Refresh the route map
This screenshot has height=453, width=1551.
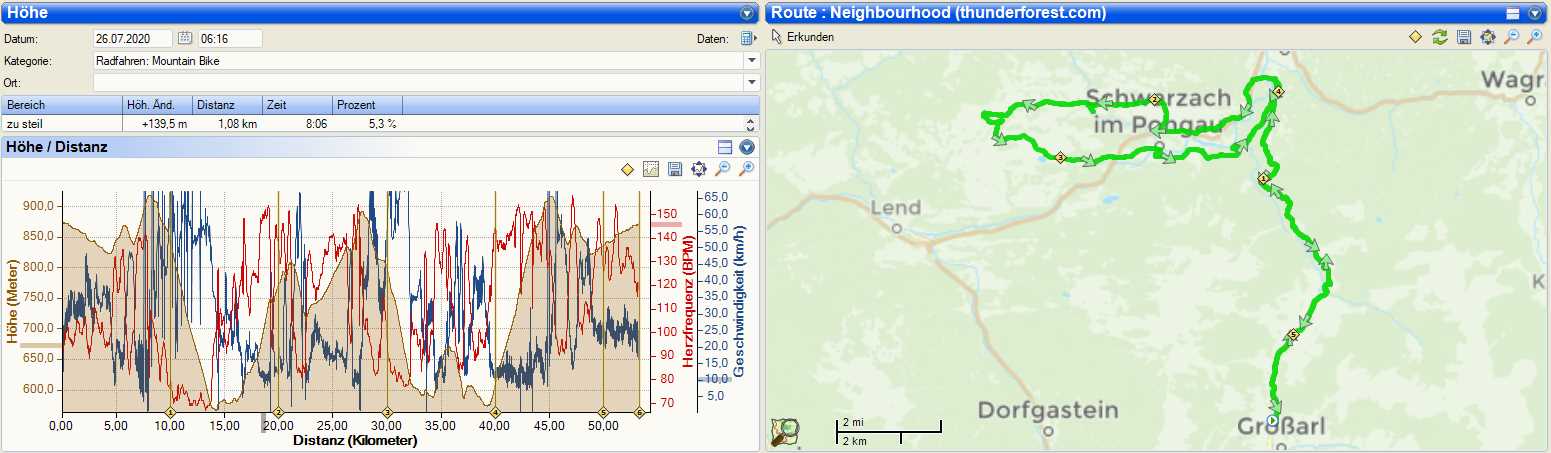click(1439, 37)
